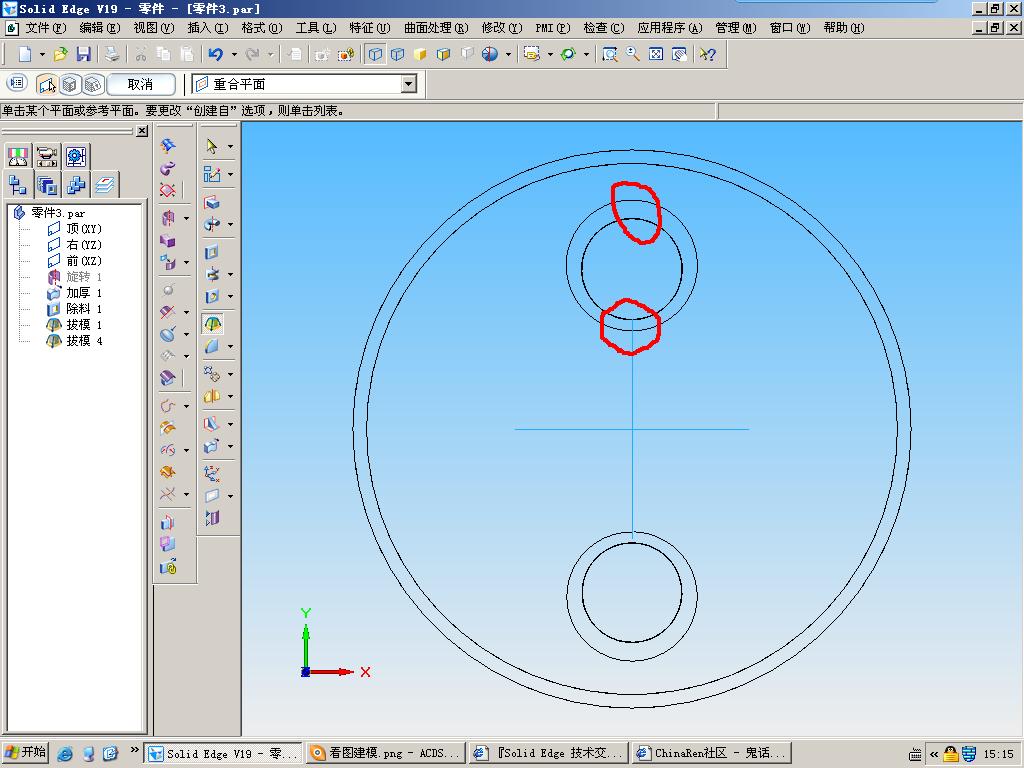Open the Feature Library tab icon
The image size is (1024, 768).
point(46,185)
